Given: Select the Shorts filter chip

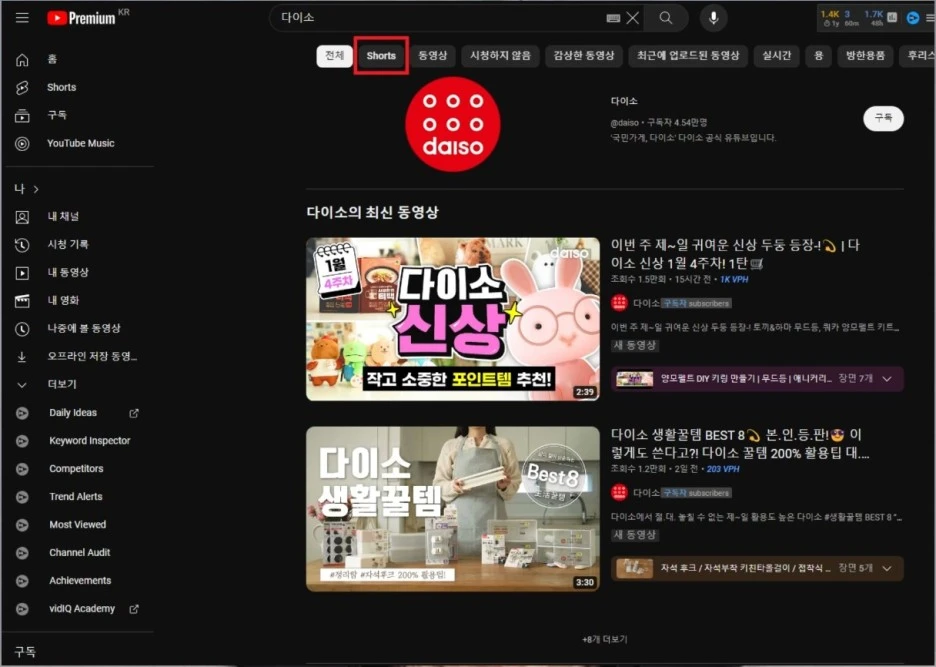Looking at the screenshot, I should coord(381,56).
